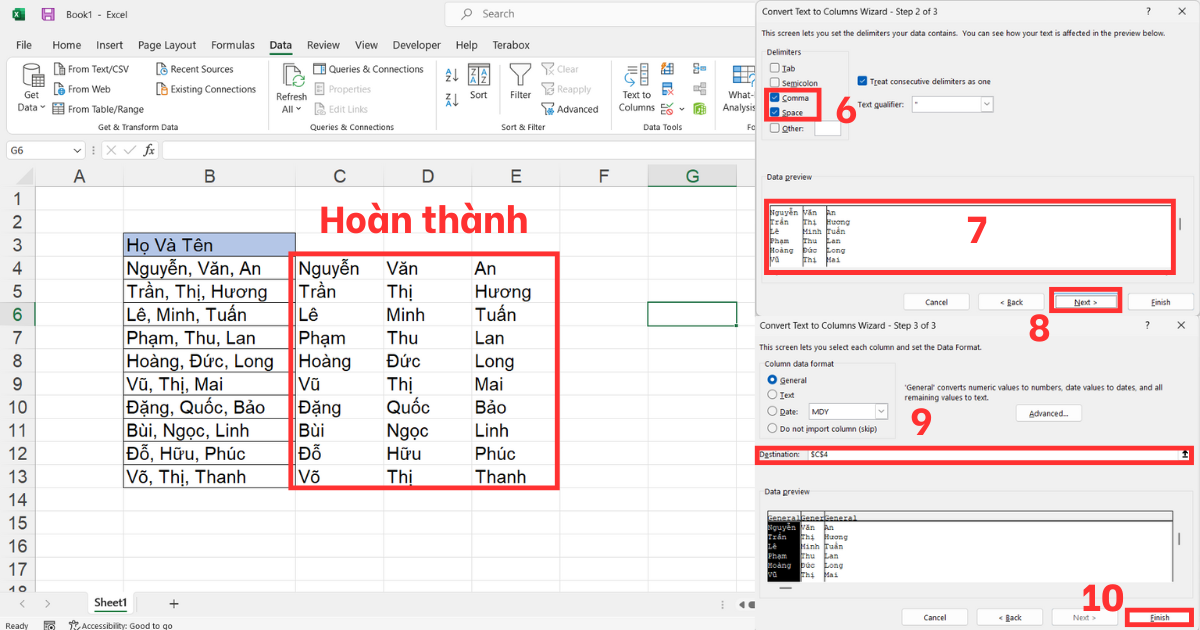1200x630 pixels.
Task: Click Next in Step 2 wizard
Action: 1086,301
